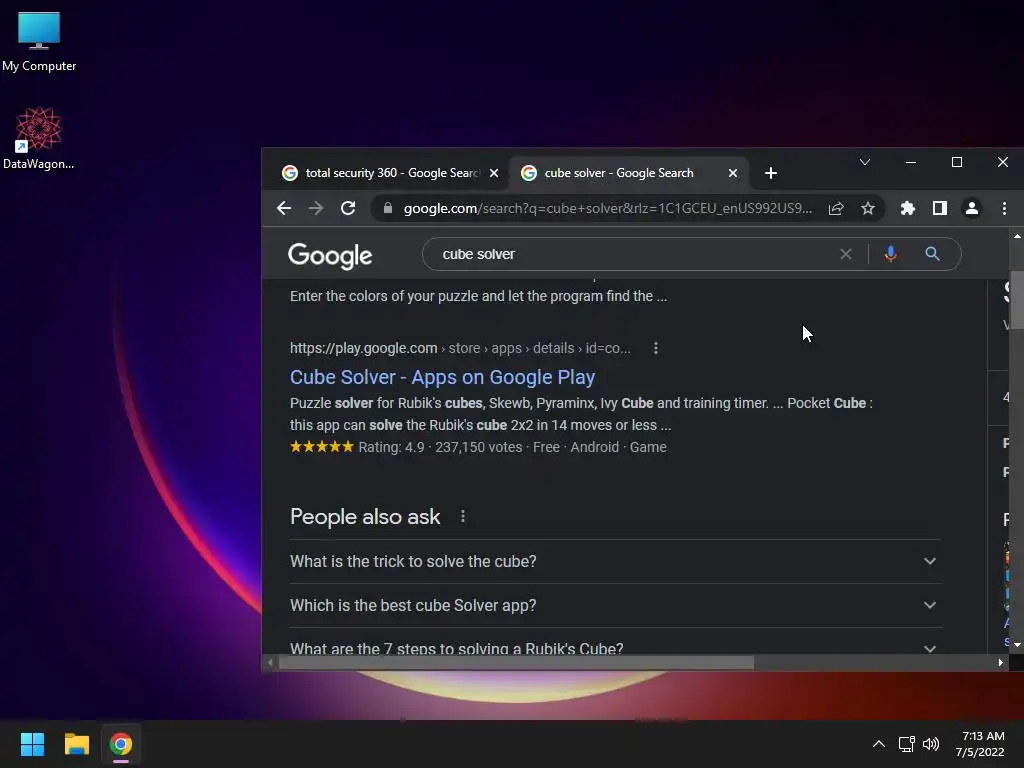Clear the search box with X

[x=846, y=254]
